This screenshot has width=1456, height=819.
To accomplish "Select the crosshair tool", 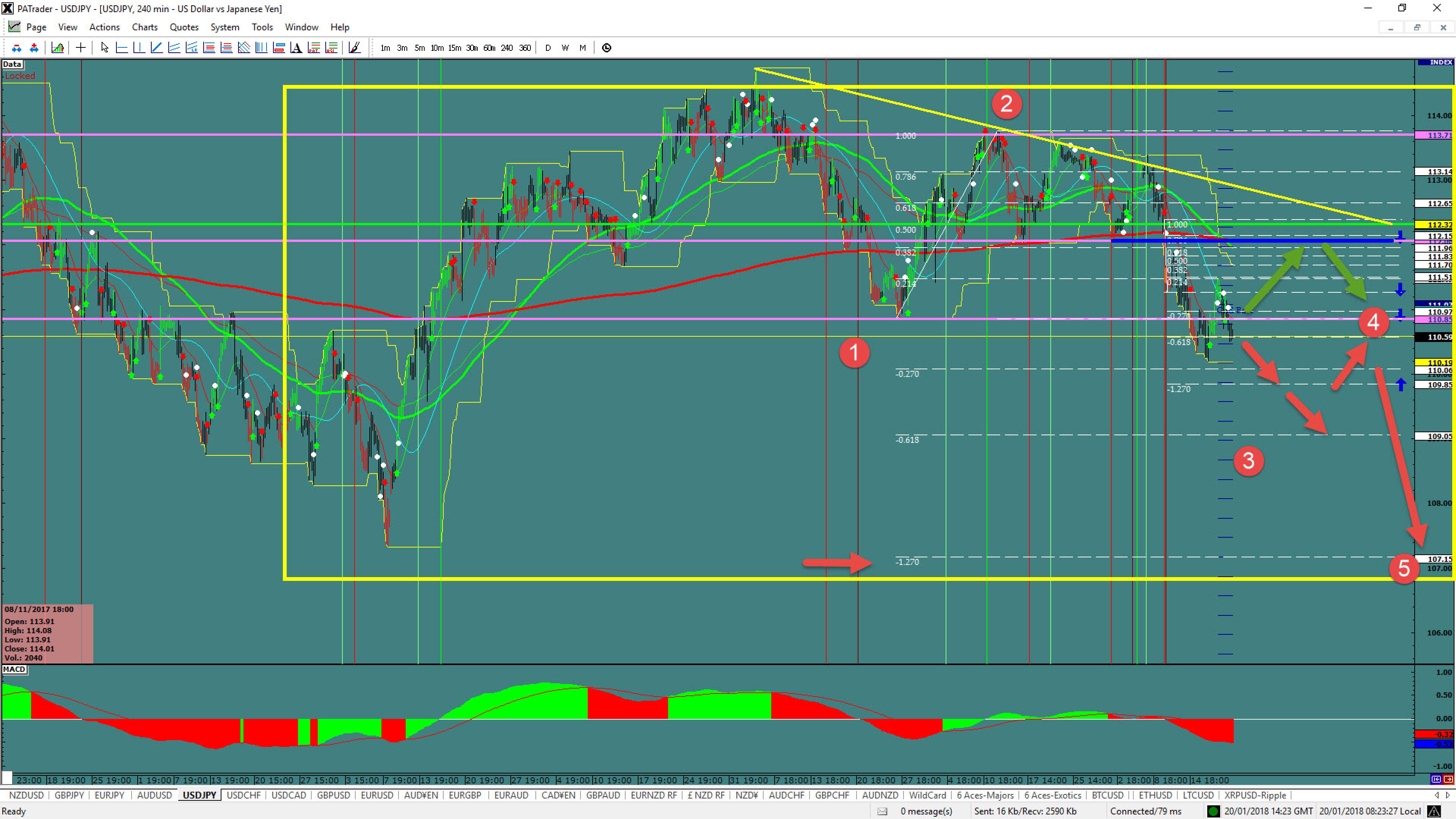I will [81, 48].
